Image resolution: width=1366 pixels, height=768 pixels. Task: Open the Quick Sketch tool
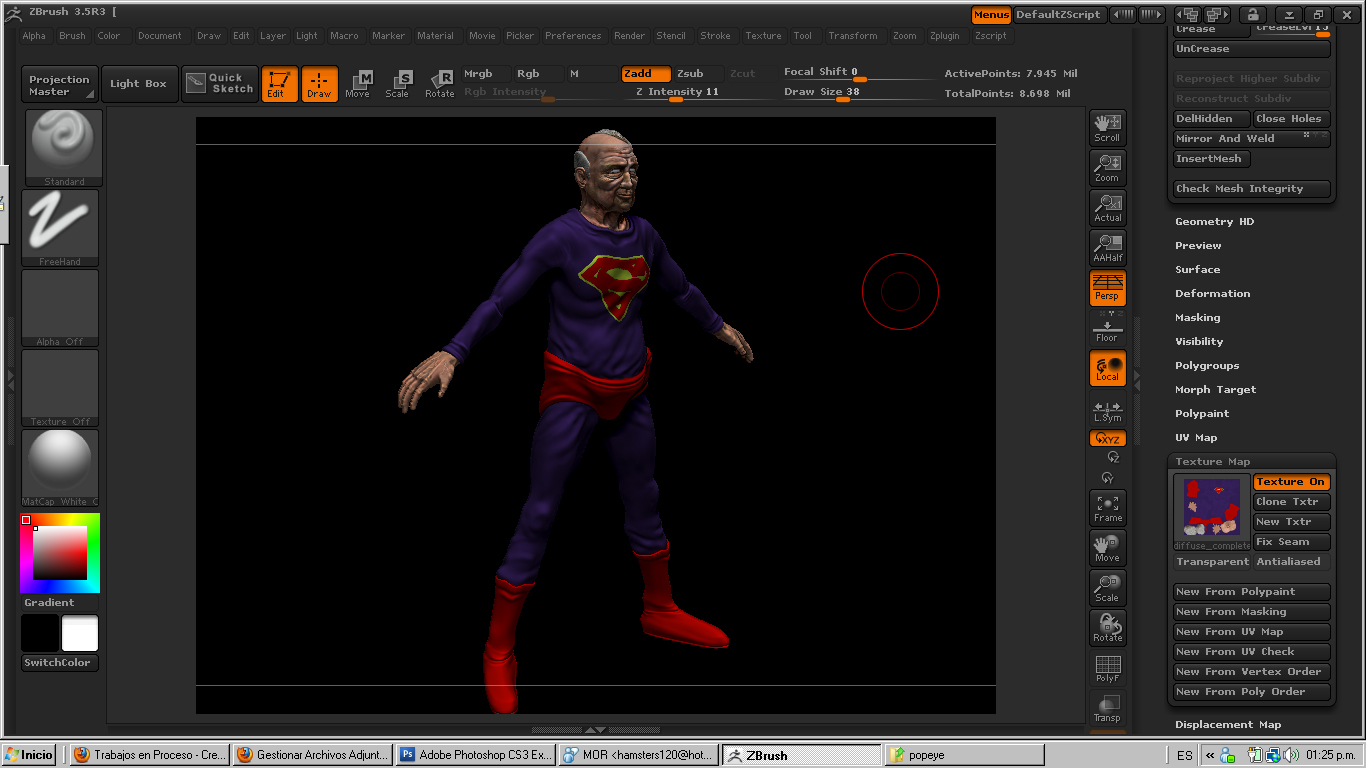tap(219, 84)
